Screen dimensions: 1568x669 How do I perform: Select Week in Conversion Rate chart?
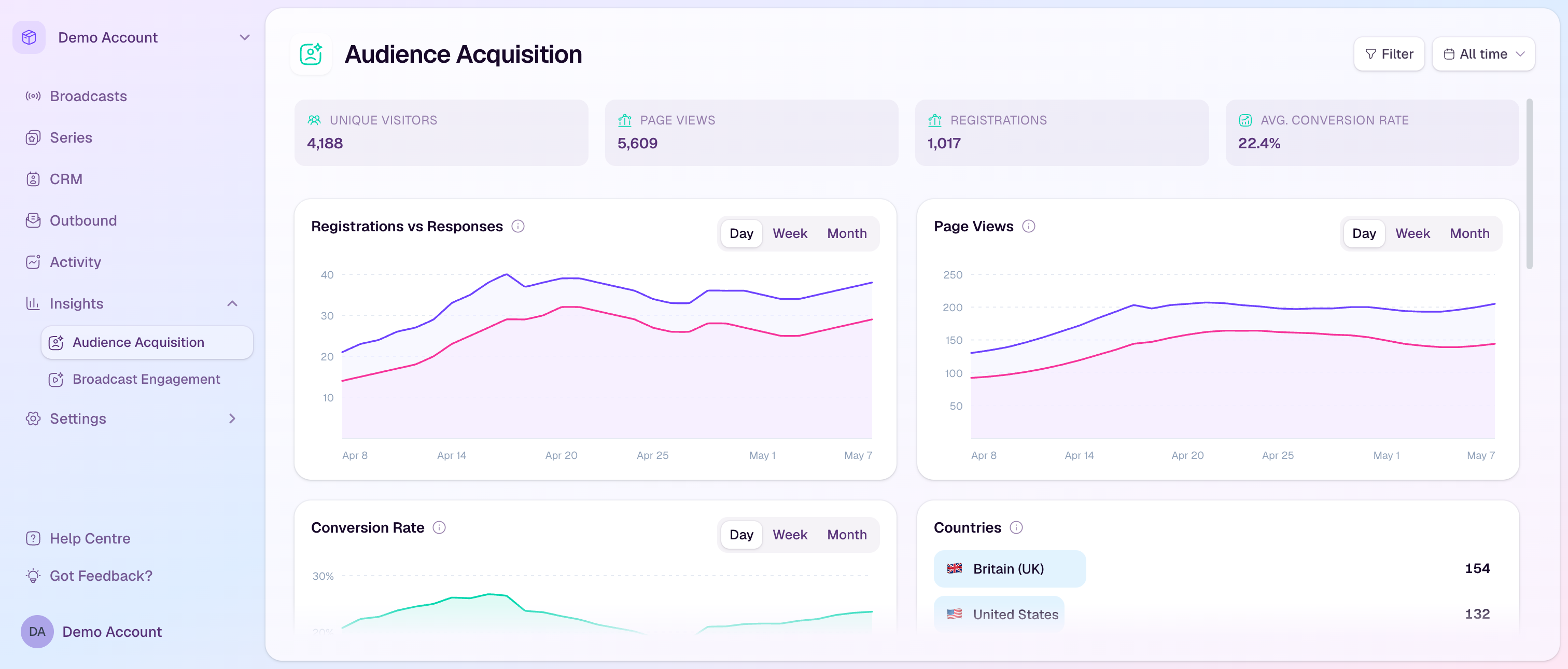click(790, 535)
